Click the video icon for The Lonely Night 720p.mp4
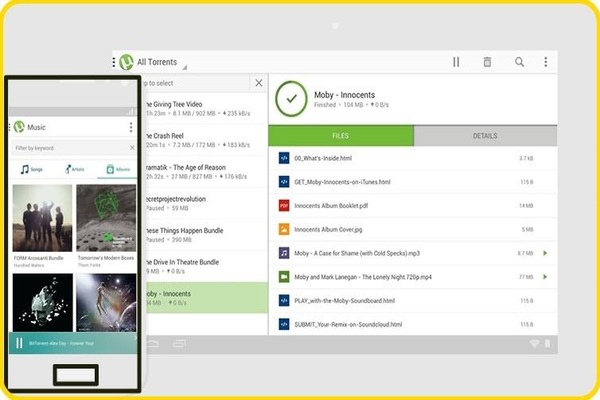600x400 pixels. pyautogui.click(x=284, y=277)
